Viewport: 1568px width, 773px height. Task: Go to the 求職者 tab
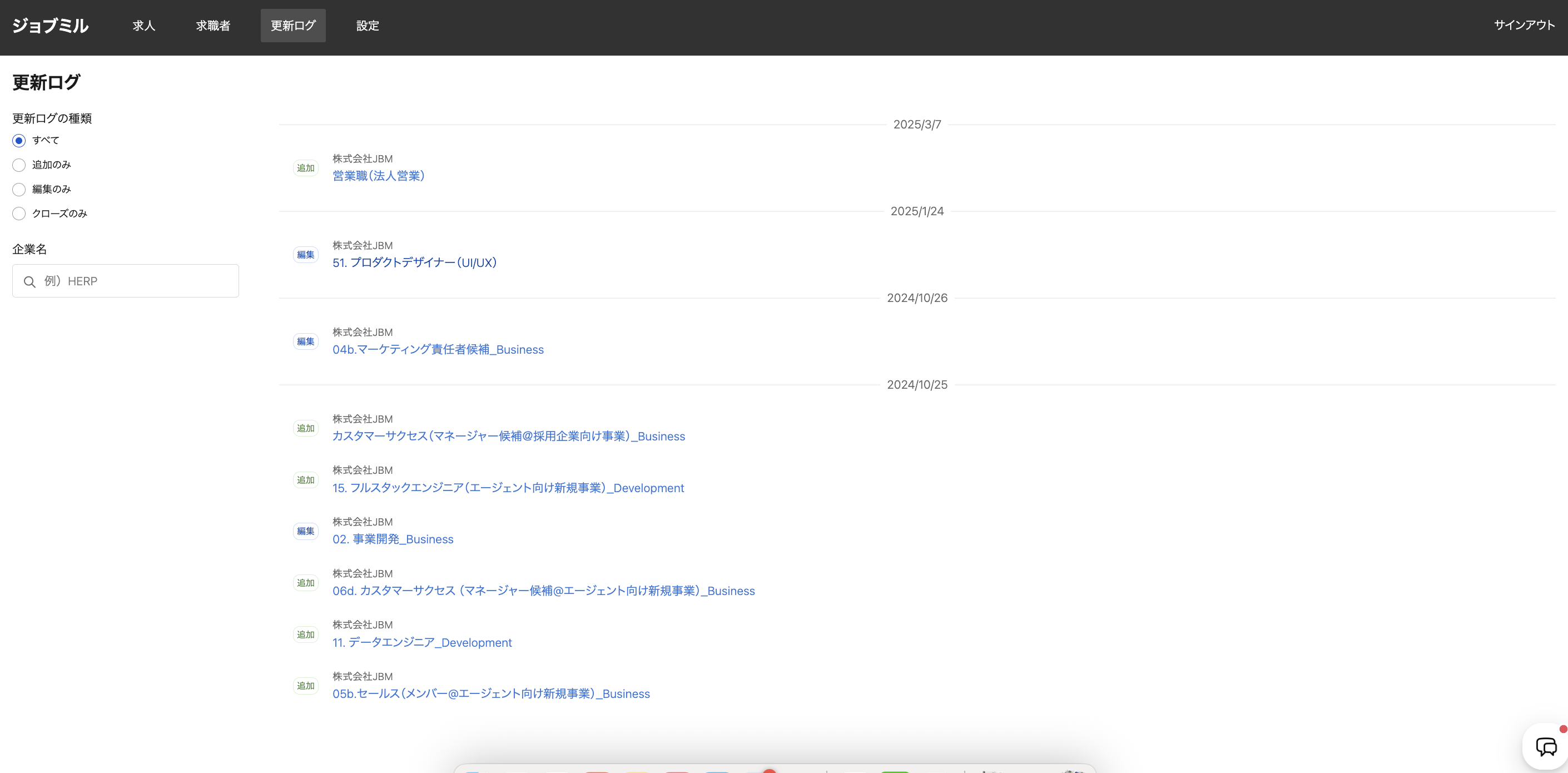click(213, 26)
